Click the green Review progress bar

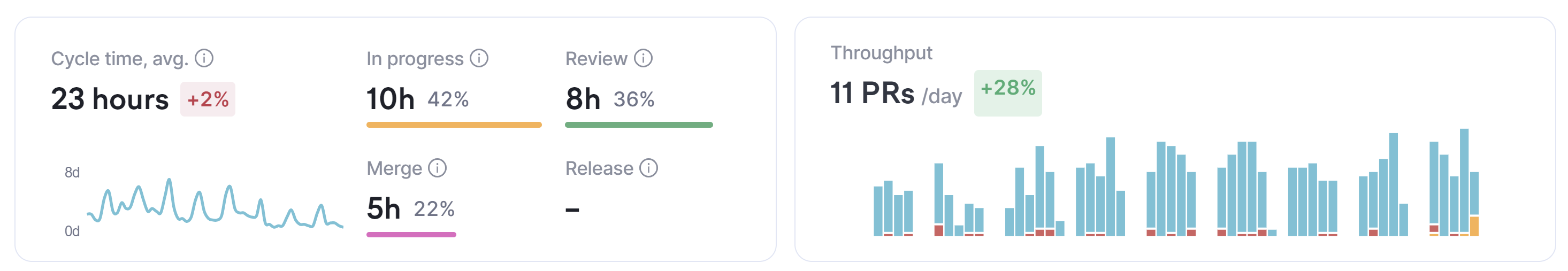(639, 125)
